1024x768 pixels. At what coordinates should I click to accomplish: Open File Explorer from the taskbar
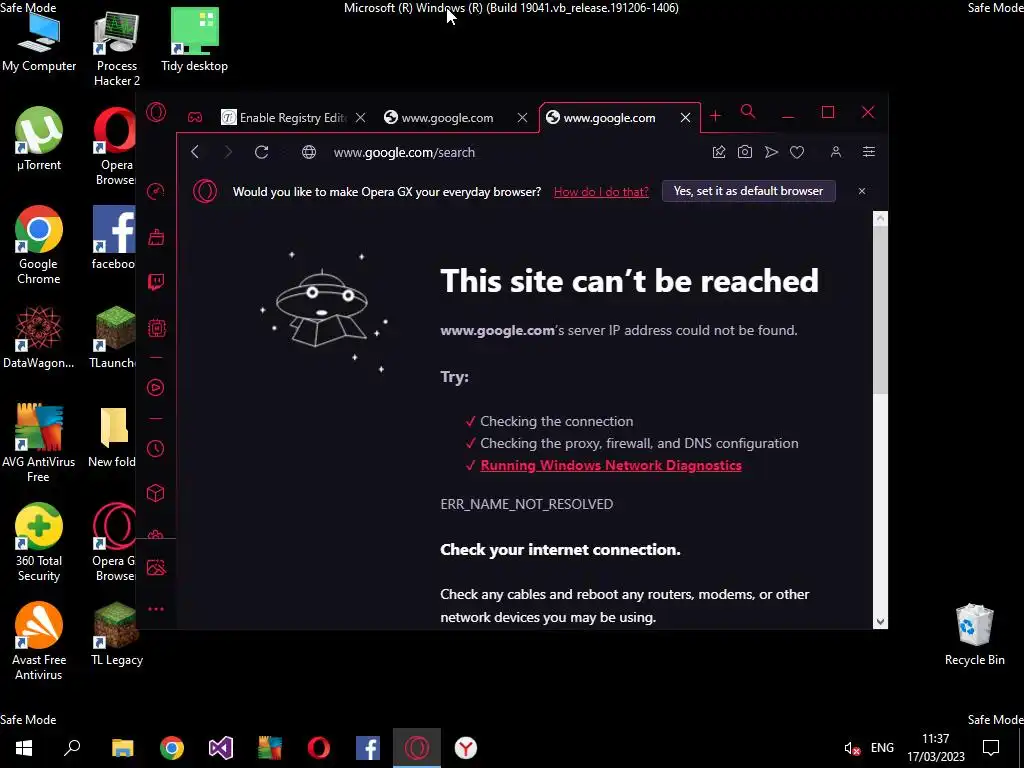tap(122, 748)
